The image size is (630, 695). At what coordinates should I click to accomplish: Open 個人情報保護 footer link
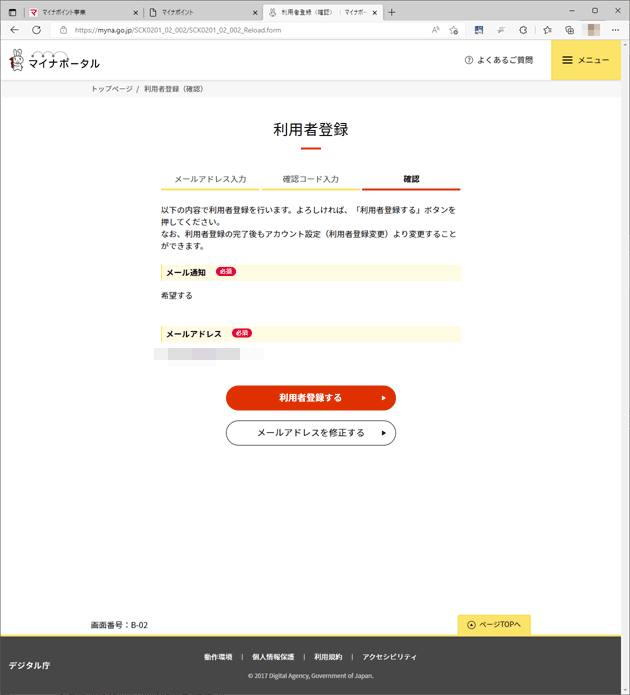click(273, 657)
